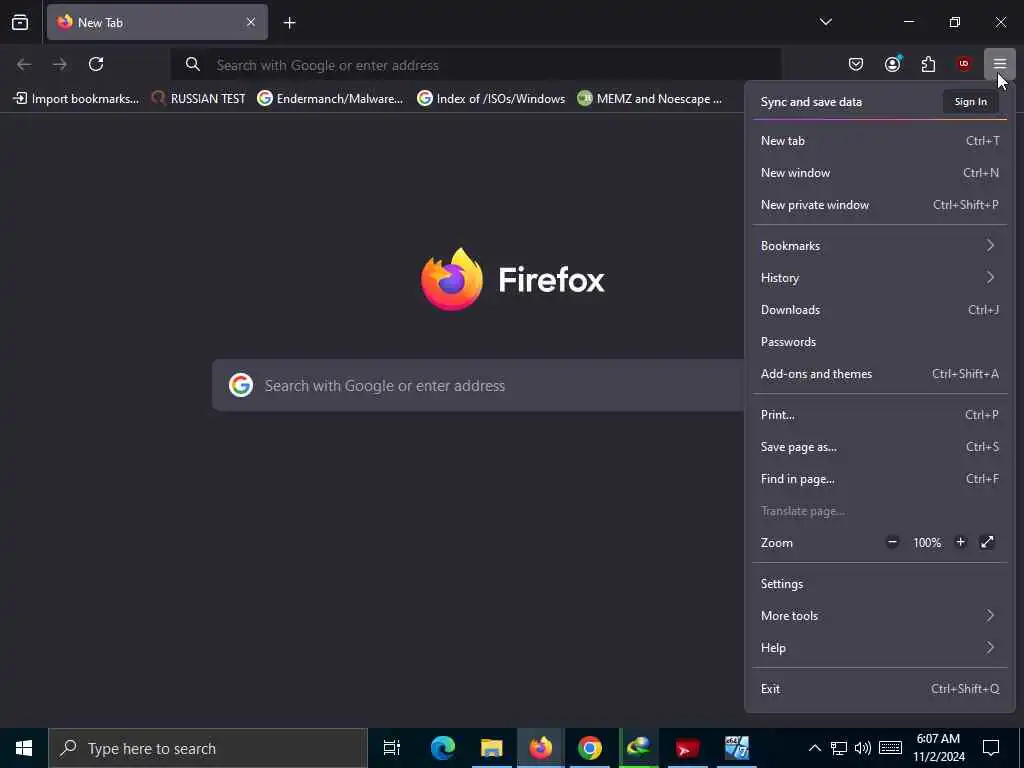
Task: Open the Firefox View icon
Action: 20,22
